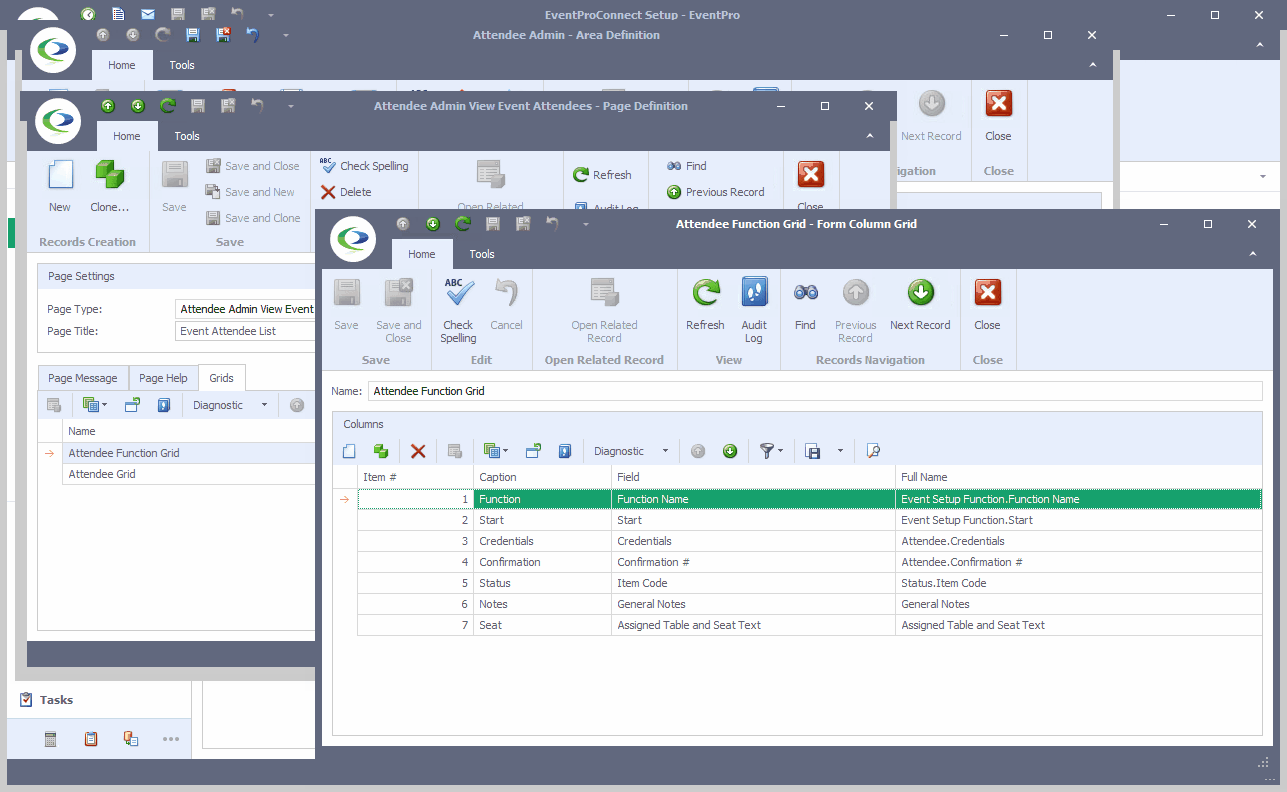
Task: Switch to Tools tab in Area Definition window
Action: pos(182,65)
